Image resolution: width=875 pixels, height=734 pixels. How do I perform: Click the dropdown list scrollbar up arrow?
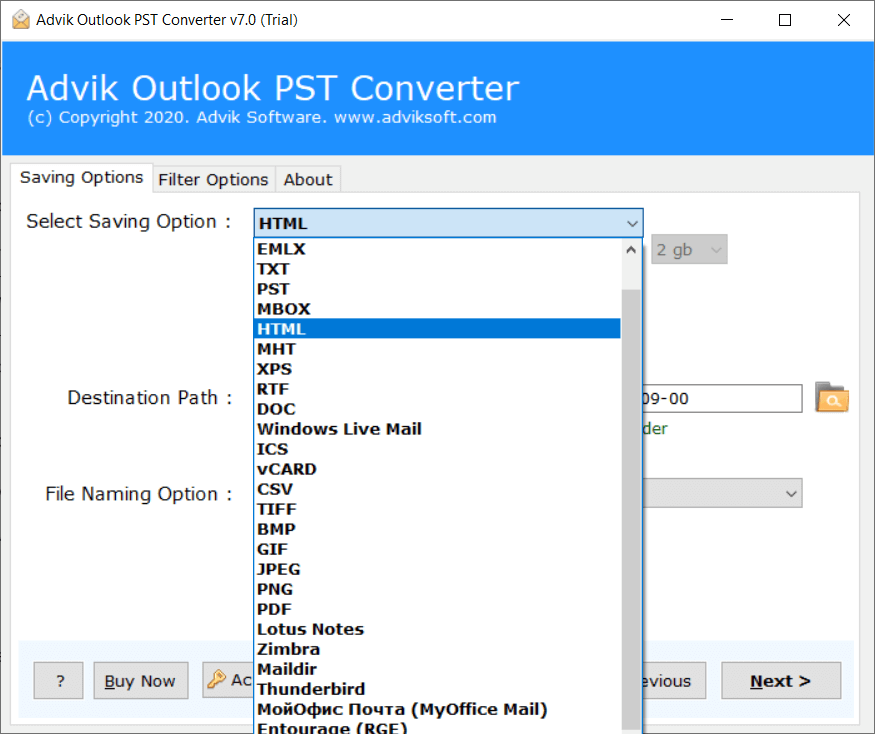click(x=631, y=250)
